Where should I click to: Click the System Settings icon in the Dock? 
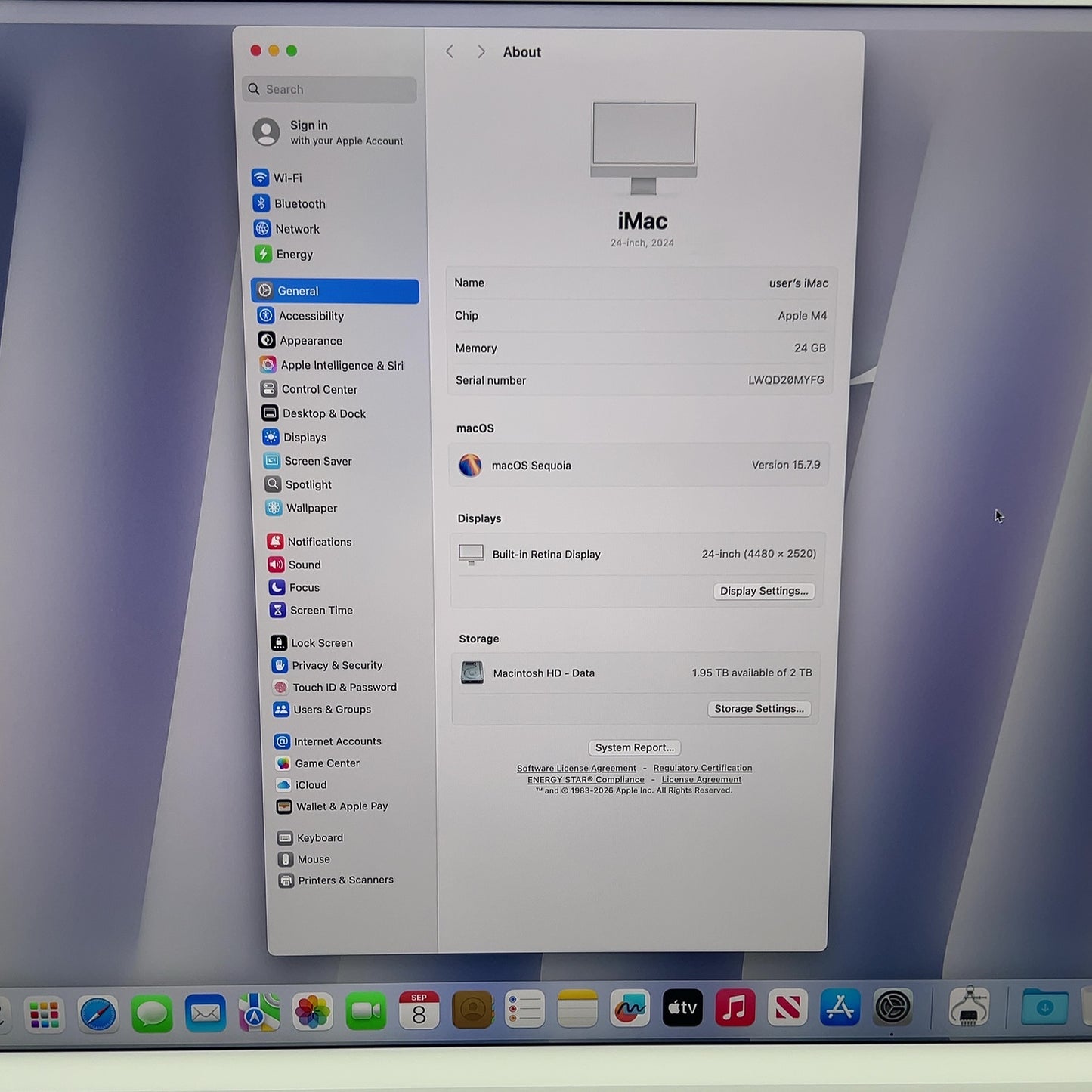[x=892, y=1007]
